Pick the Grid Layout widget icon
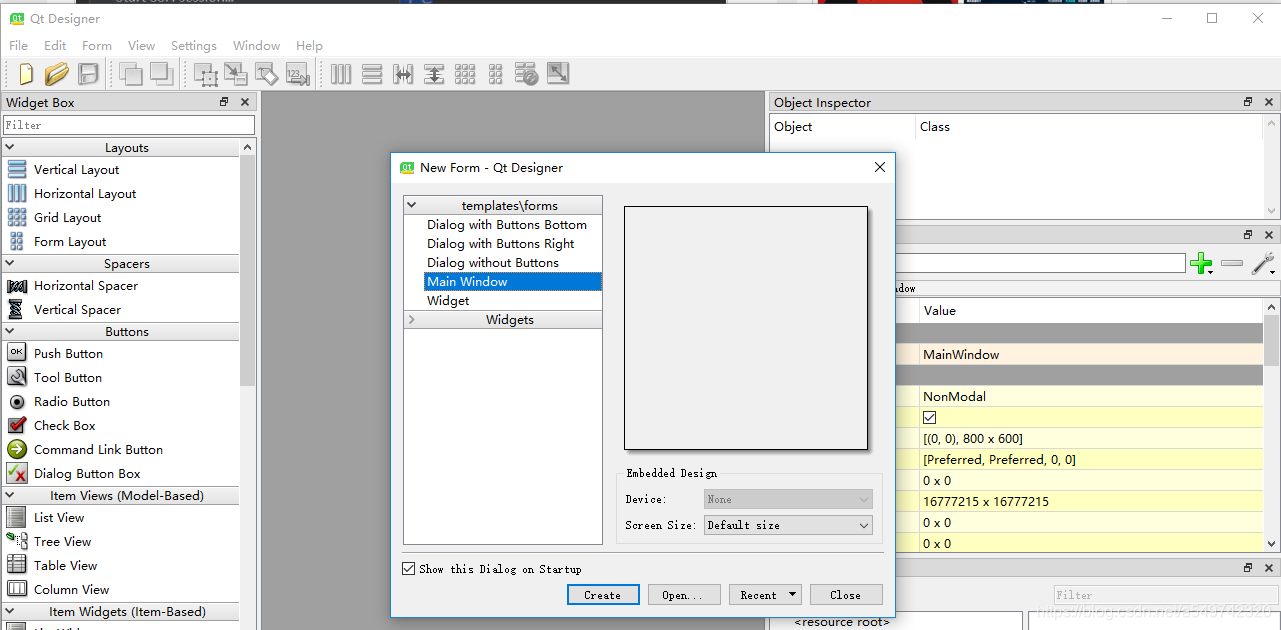 [17, 217]
